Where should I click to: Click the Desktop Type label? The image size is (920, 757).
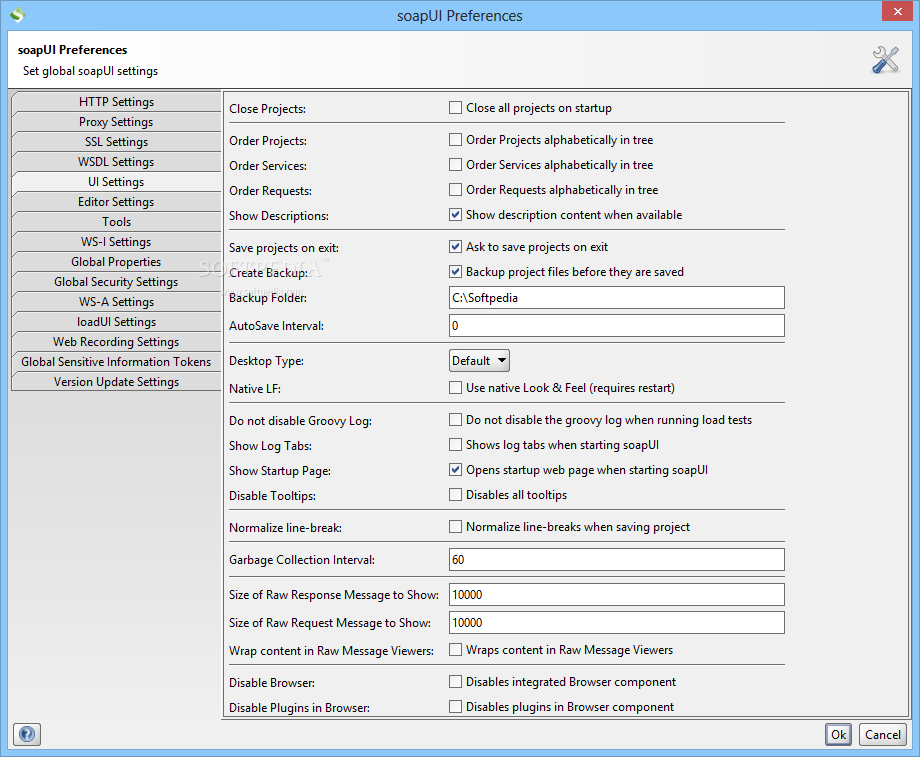(266, 361)
